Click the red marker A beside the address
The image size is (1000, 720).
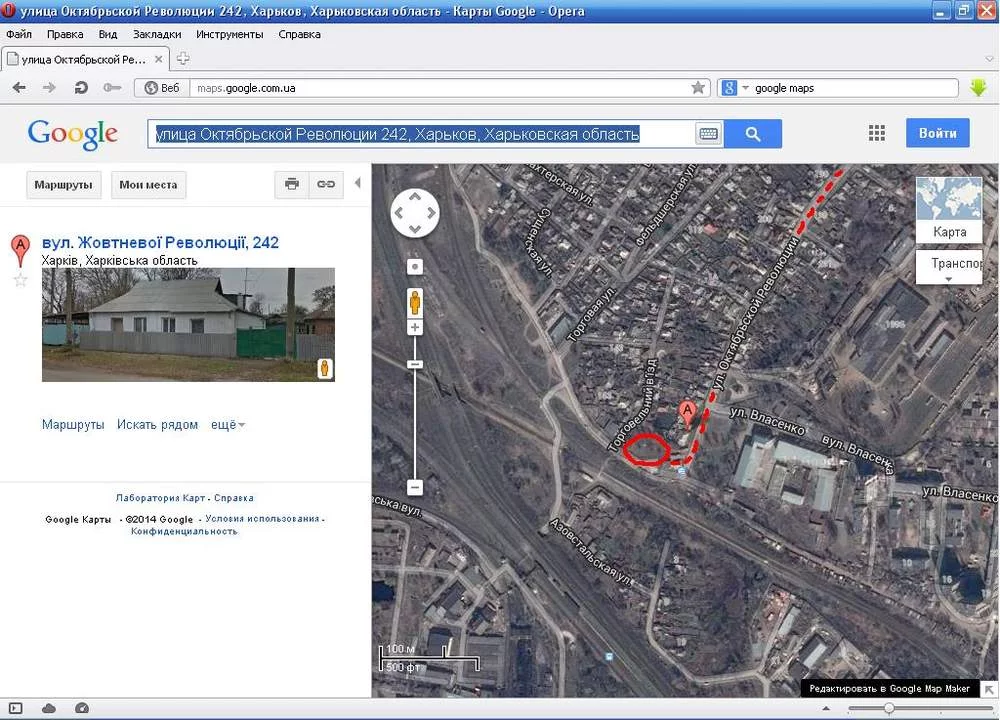pos(20,251)
